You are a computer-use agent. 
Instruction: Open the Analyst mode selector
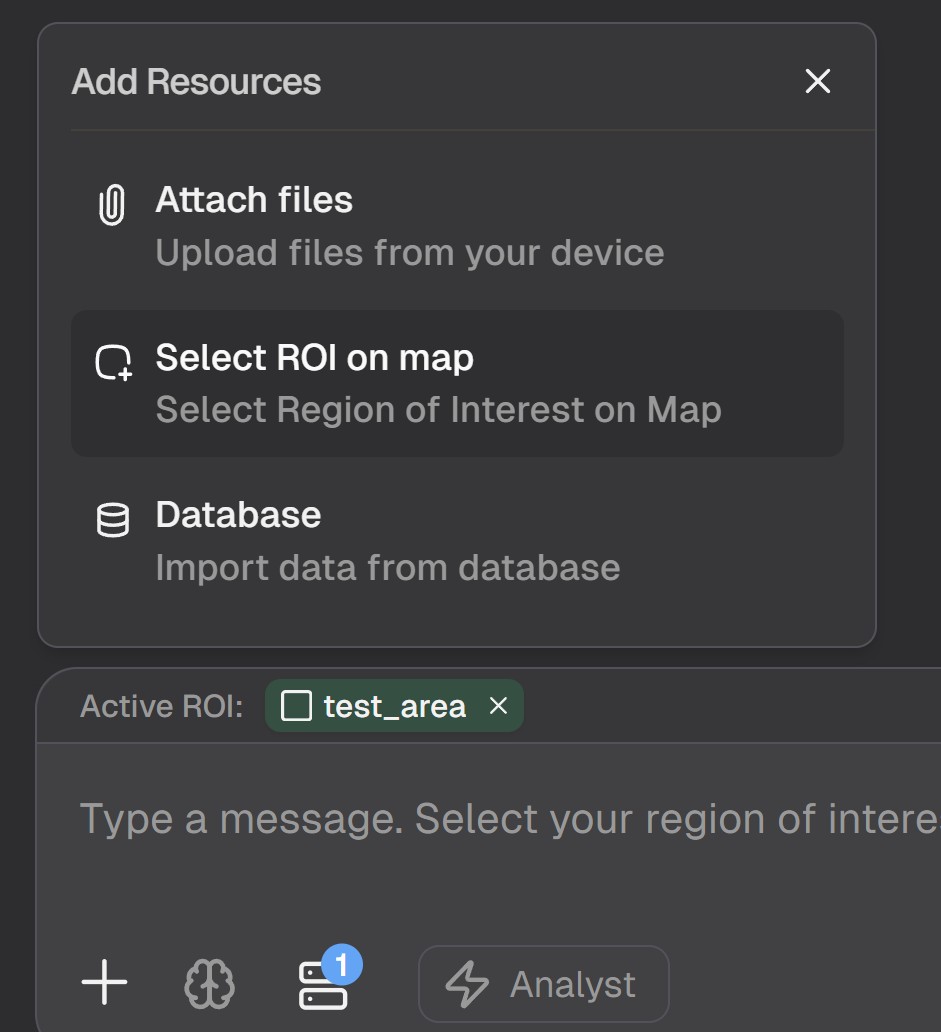tap(544, 984)
